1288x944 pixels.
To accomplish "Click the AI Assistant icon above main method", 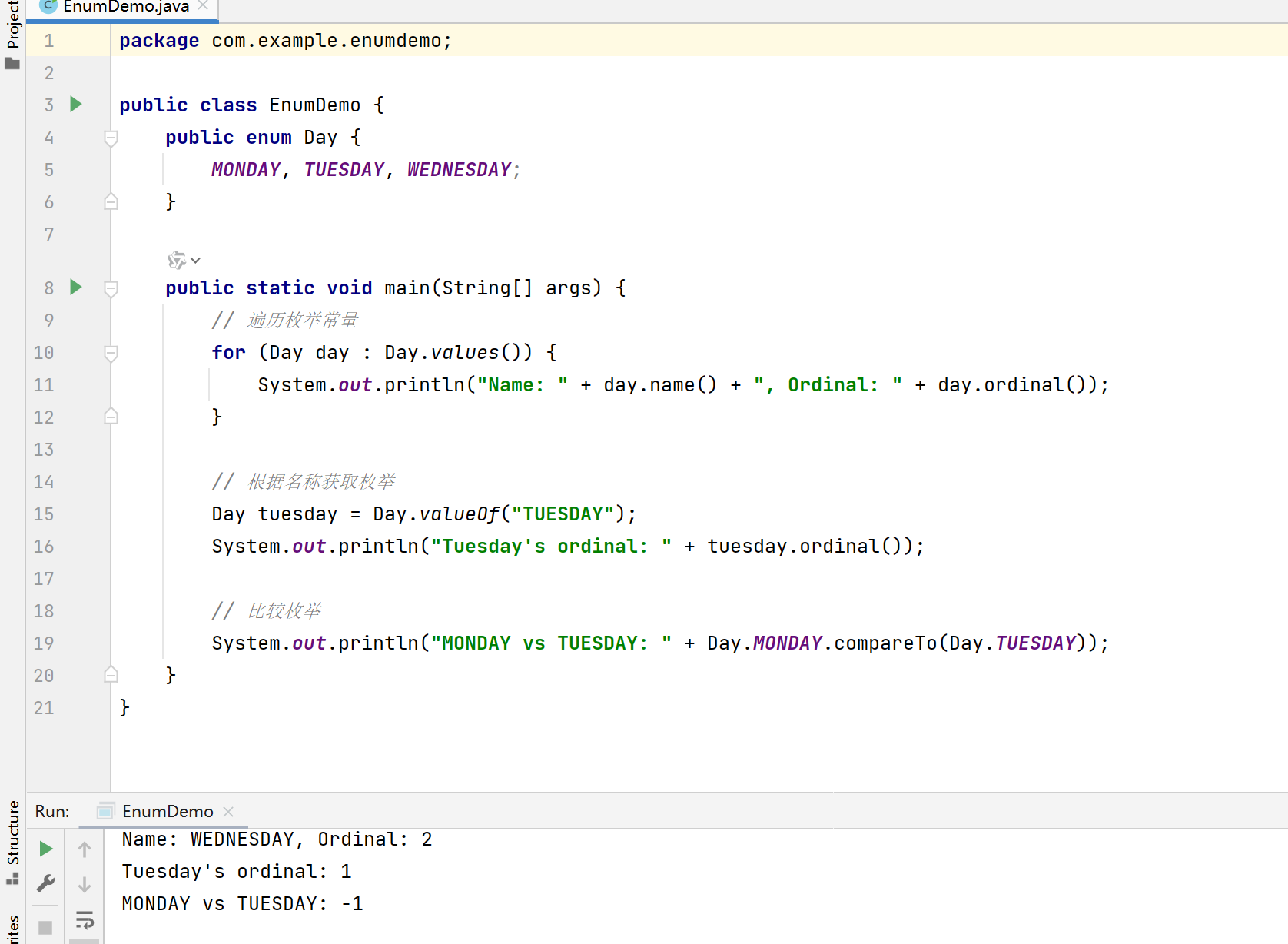I will click(175, 260).
